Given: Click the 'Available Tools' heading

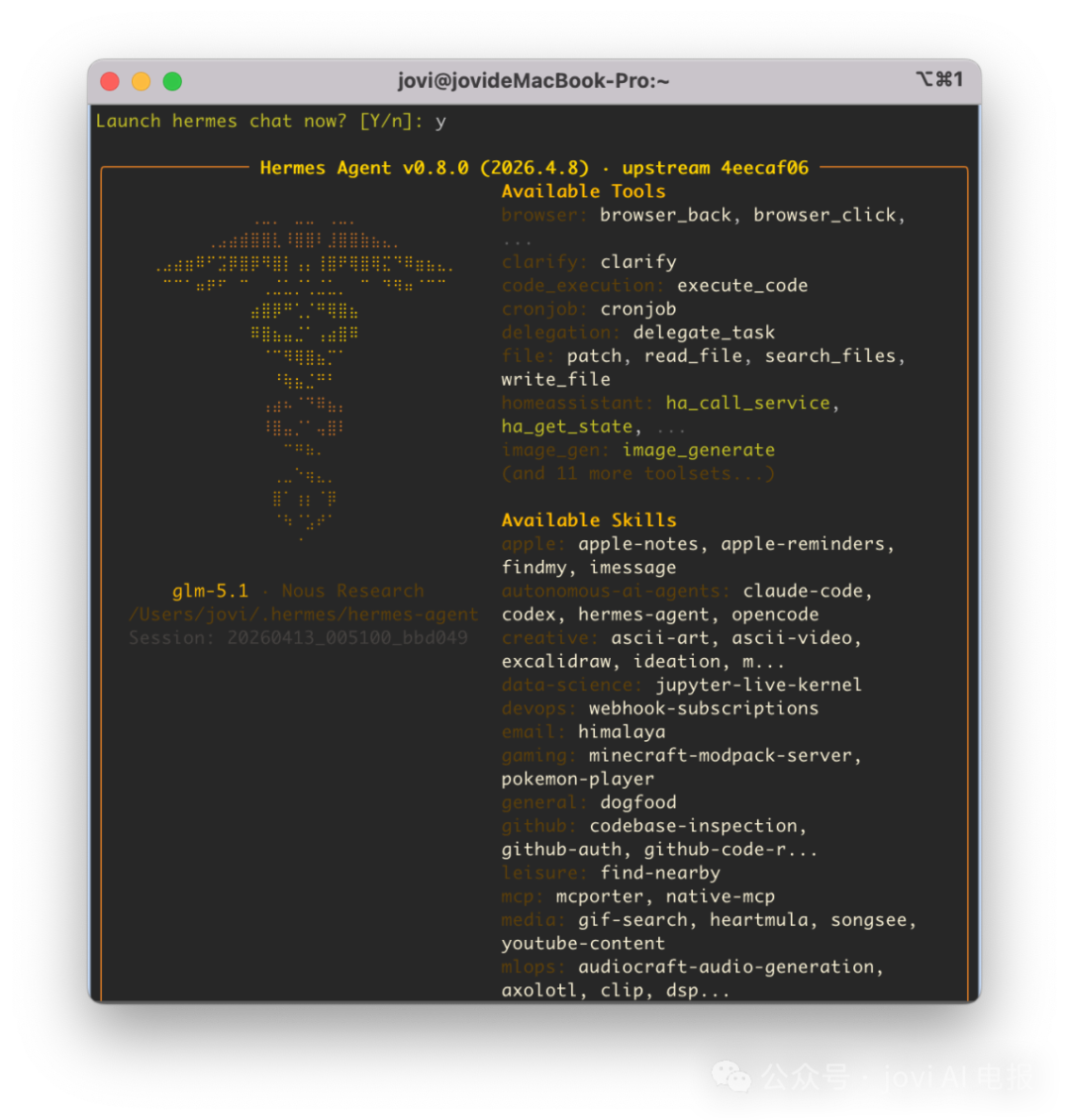Looking at the screenshot, I should tap(583, 191).
